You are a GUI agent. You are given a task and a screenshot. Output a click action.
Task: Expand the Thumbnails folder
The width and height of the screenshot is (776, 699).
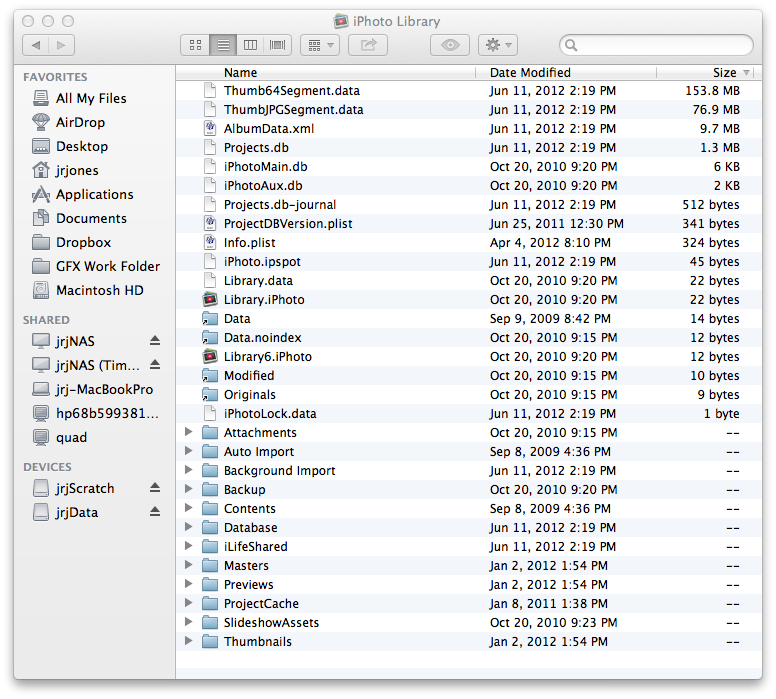click(189, 641)
